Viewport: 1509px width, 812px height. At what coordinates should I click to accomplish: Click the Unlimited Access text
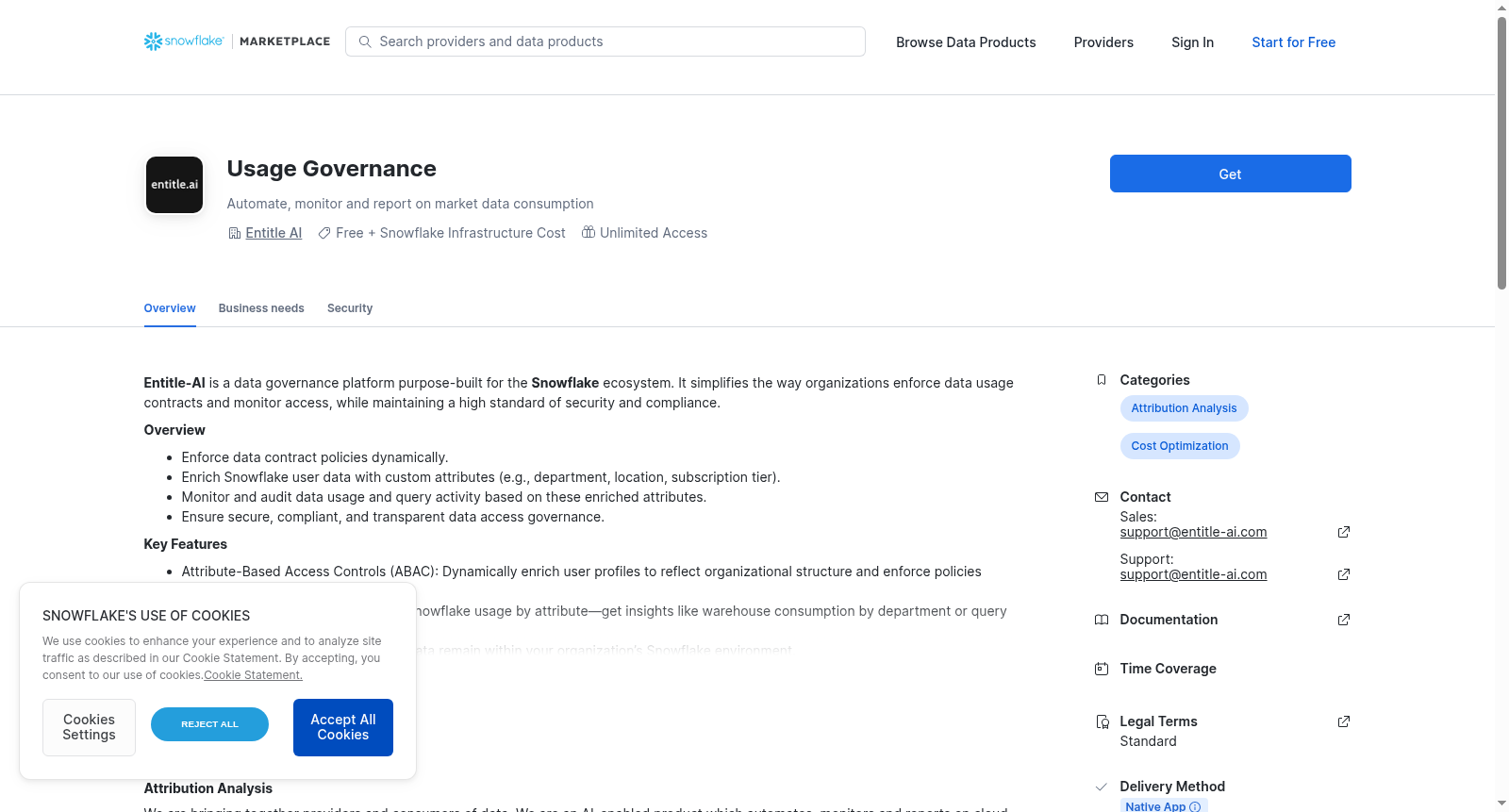tap(654, 233)
